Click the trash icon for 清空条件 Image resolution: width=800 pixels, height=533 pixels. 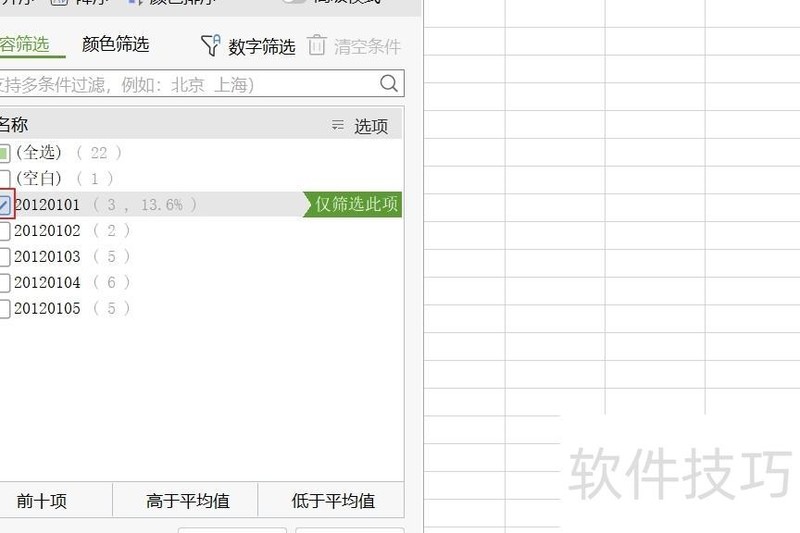(316, 45)
